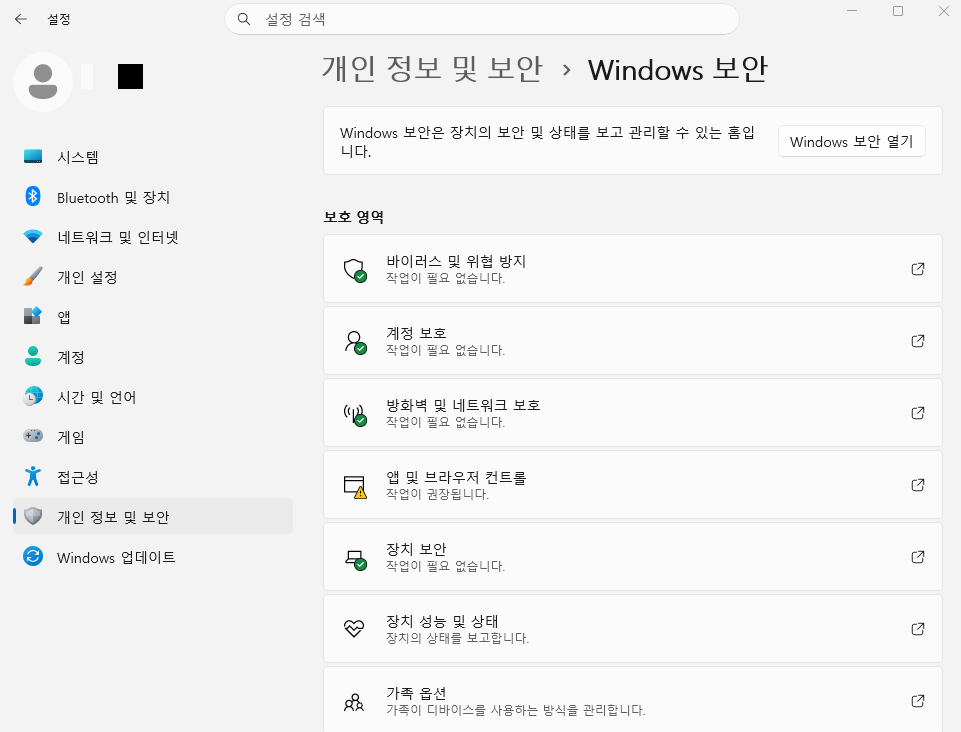Click the Windows 보안 page title
This screenshot has height=732, width=961.
pos(677,69)
